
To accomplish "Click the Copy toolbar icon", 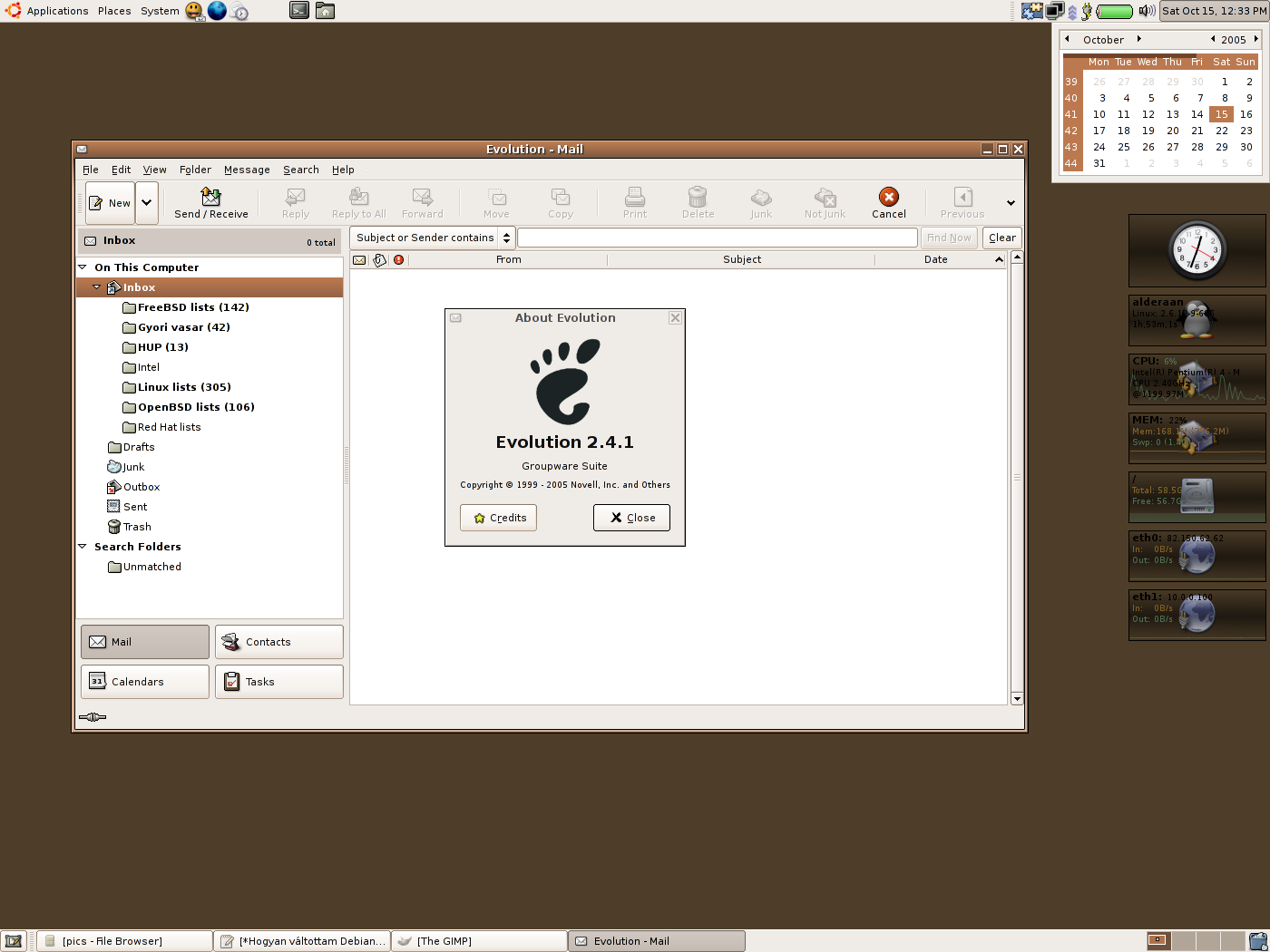I will pos(561,197).
